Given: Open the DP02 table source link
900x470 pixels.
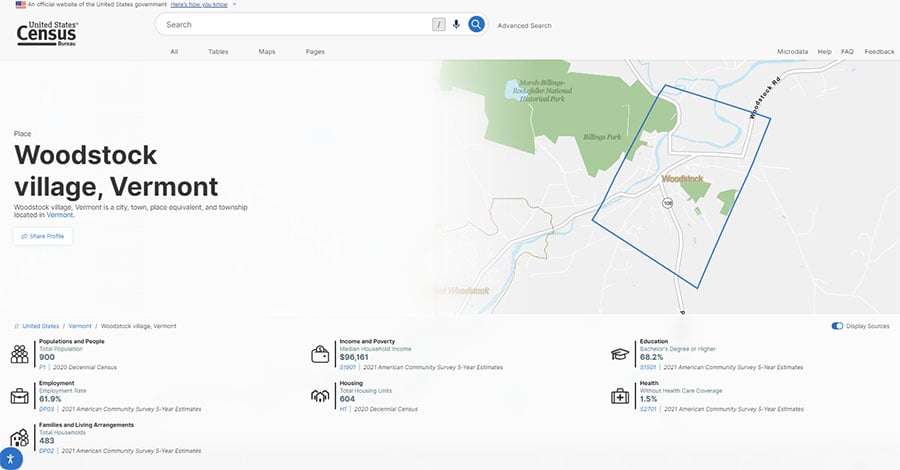Looking at the screenshot, I should [46, 451].
